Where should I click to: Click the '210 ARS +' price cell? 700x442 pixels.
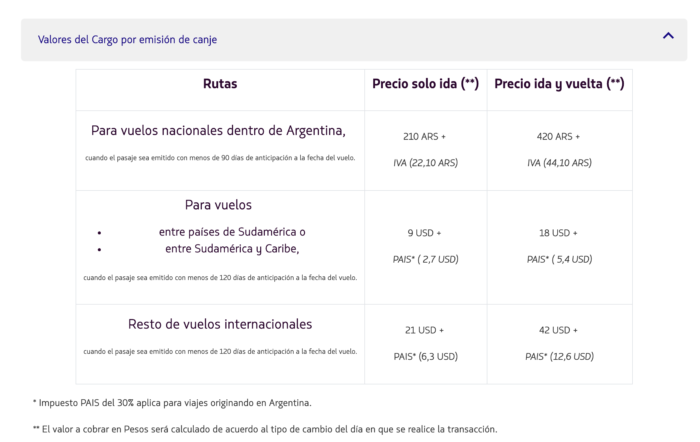[425, 136]
